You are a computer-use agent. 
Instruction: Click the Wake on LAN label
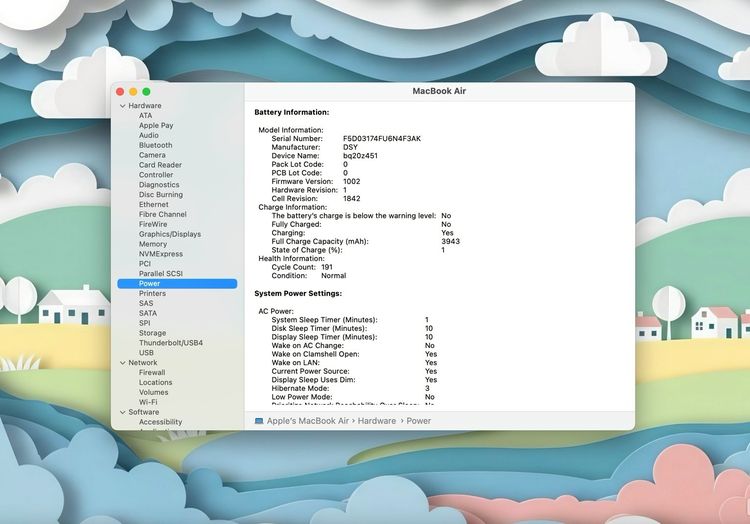coord(295,363)
